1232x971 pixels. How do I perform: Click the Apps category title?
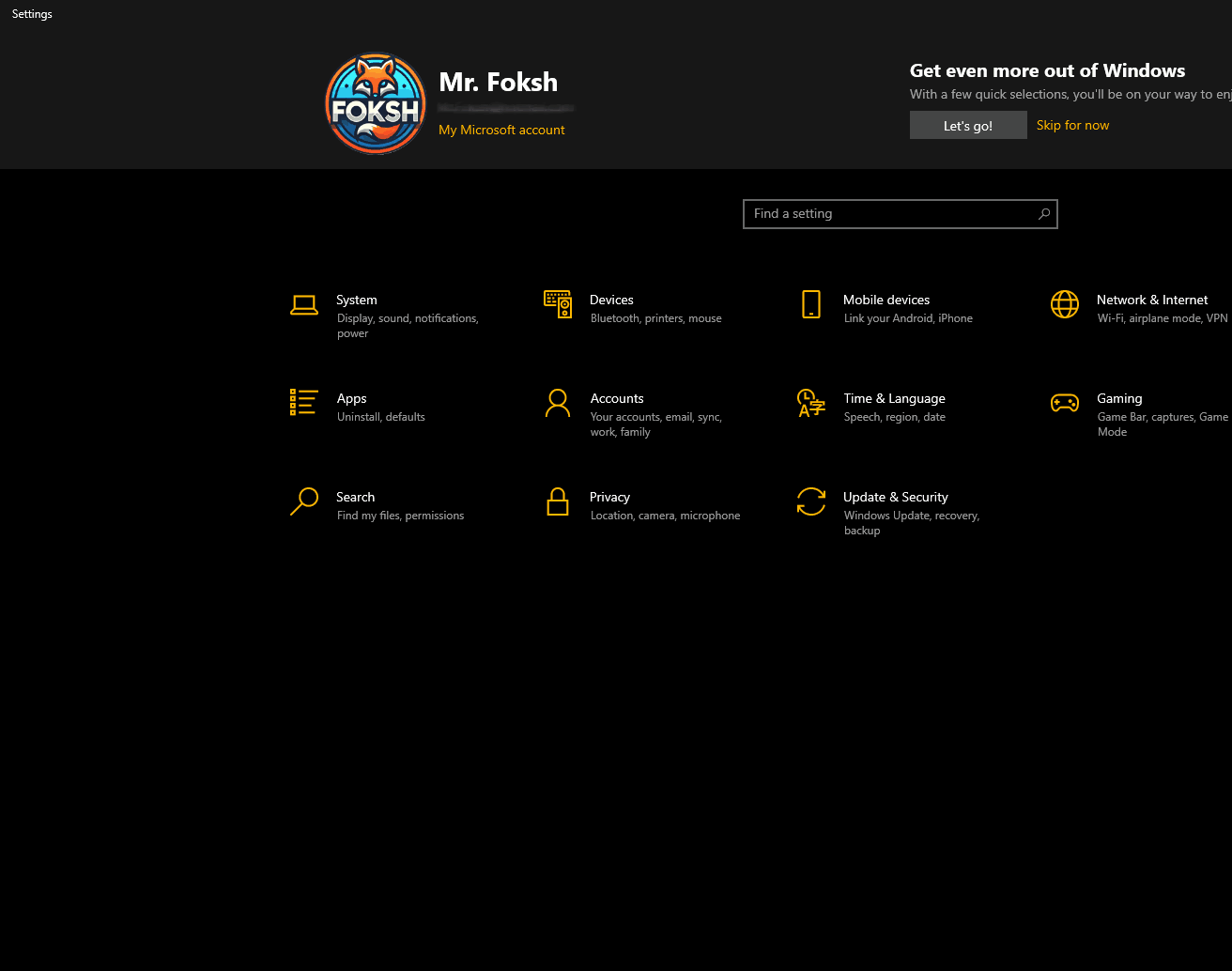coord(351,398)
